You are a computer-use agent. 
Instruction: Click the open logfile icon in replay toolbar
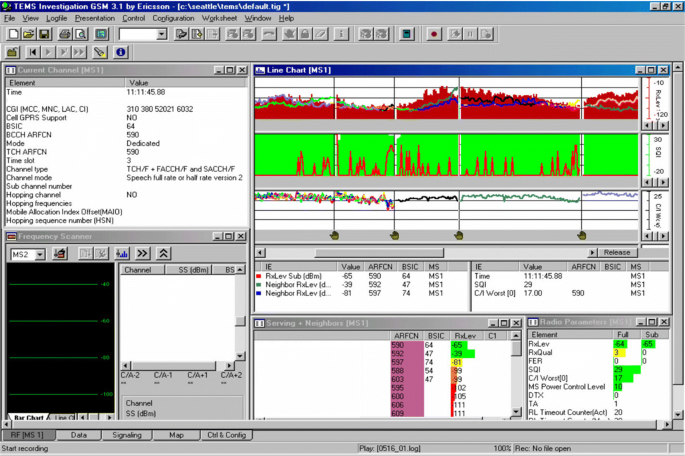click(x=12, y=52)
